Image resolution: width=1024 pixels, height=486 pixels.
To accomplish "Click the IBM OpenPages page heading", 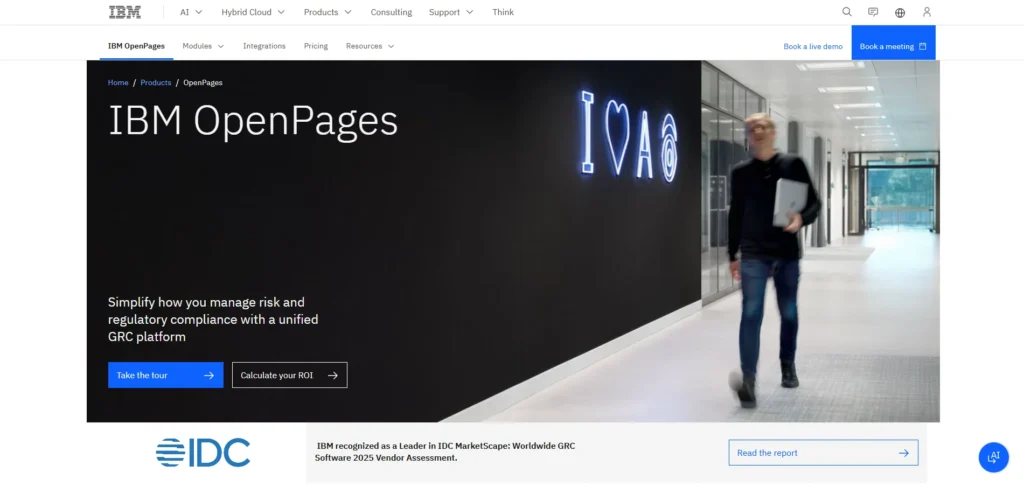I will click(x=253, y=122).
